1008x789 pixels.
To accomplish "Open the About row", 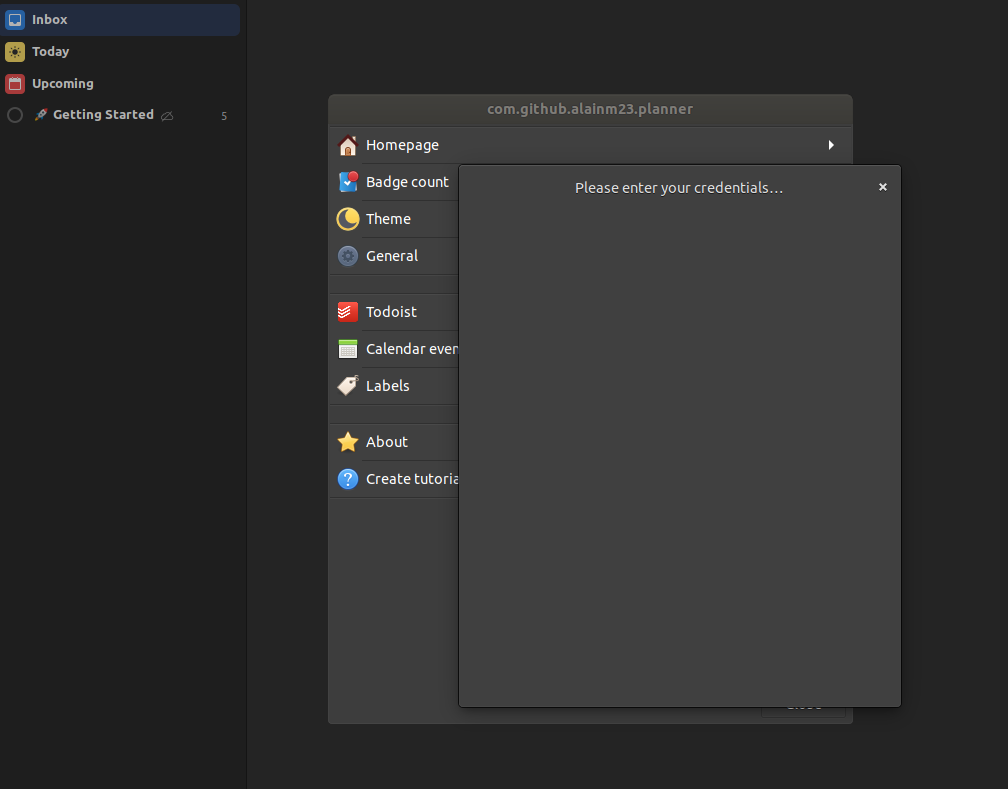I will (394, 442).
